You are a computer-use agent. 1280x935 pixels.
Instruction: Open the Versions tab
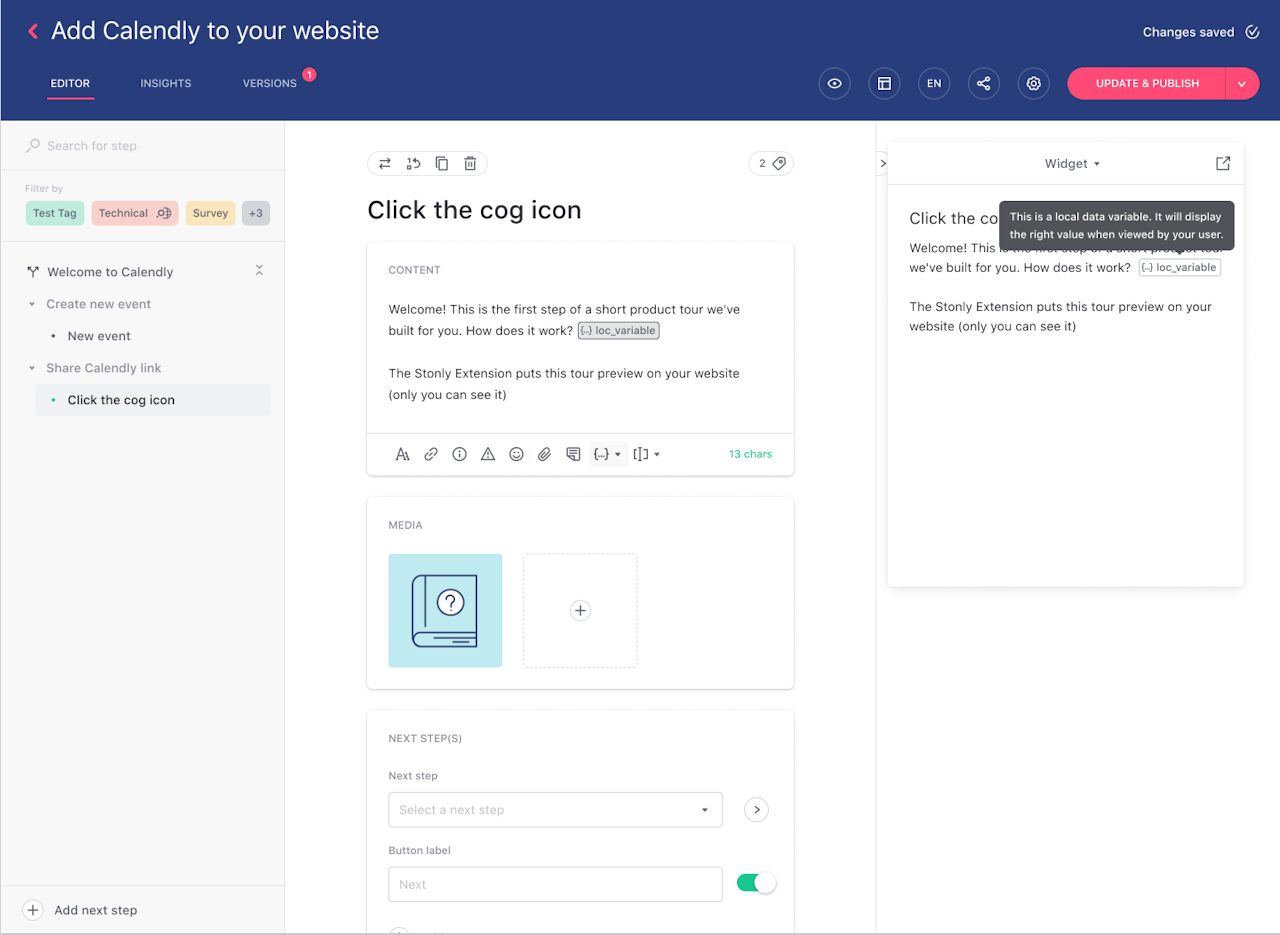point(270,84)
